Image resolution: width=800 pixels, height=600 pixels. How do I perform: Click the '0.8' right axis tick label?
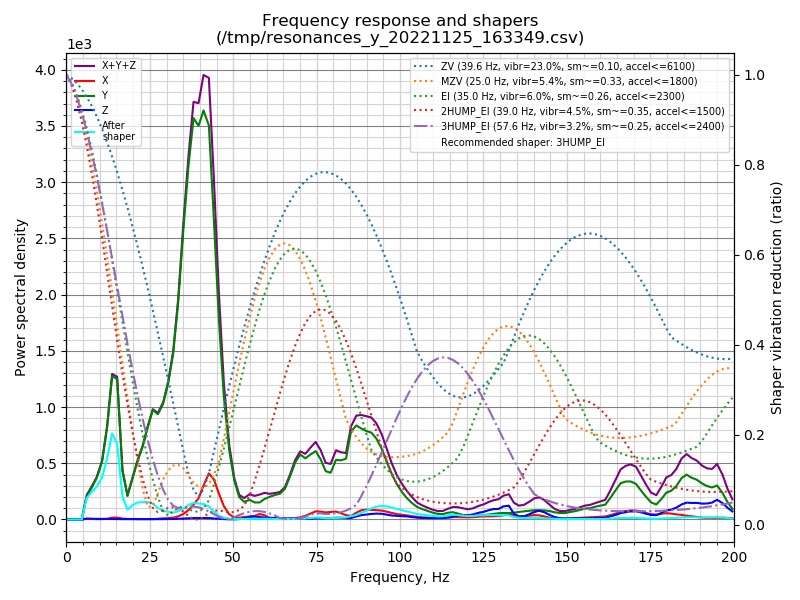(754, 165)
